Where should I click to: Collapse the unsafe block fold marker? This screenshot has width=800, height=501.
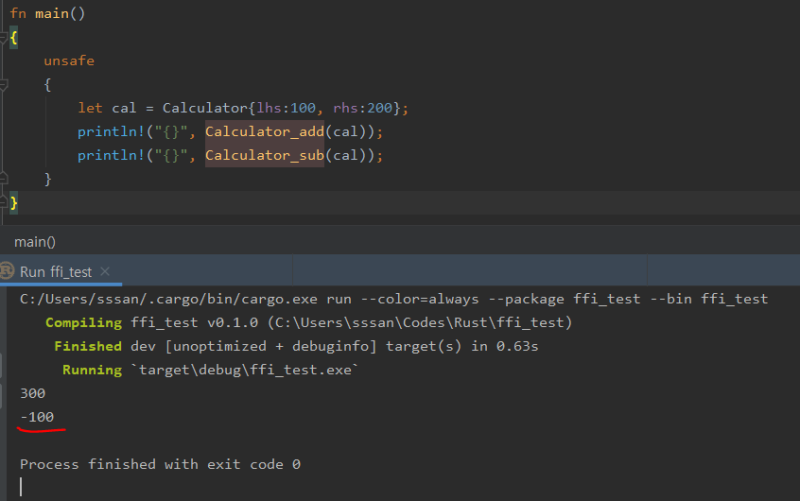pos(4,84)
